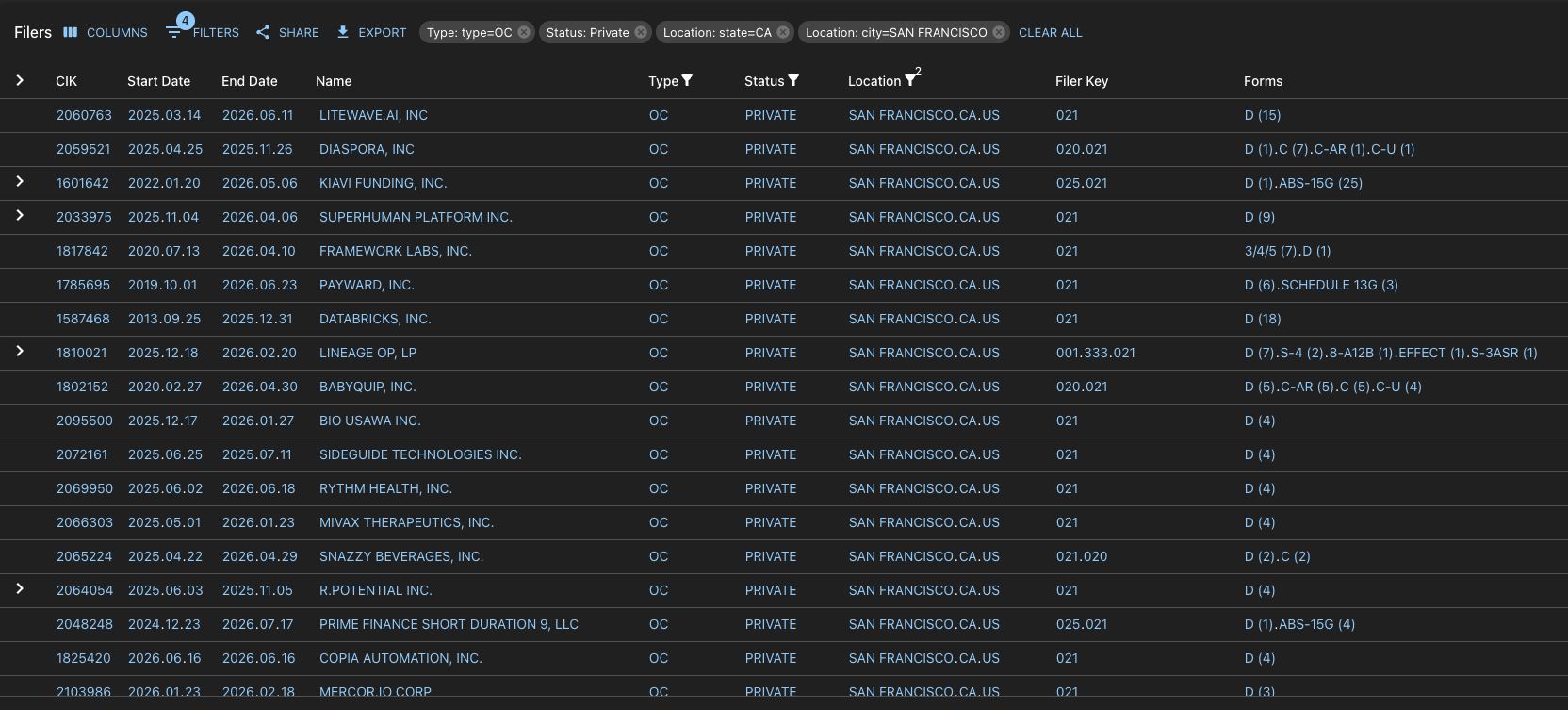
Task: Remove the Status: Private filter chip
Action: click(x=641, y=32)
